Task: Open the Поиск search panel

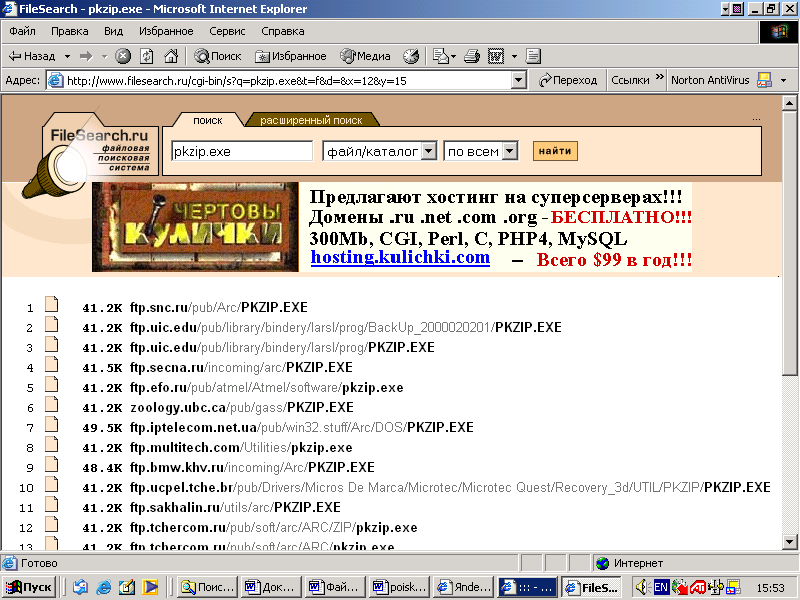Action: click(218, 56)
